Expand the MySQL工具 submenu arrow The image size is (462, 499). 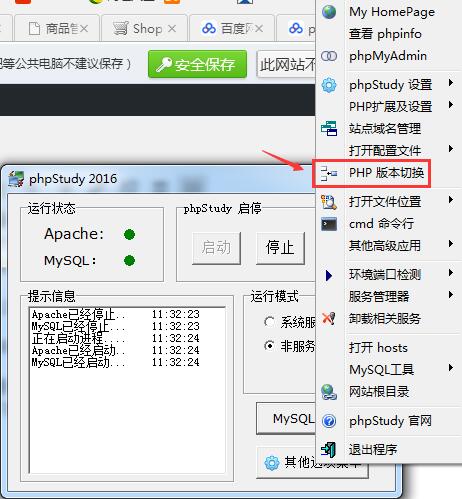pos(451,368)
